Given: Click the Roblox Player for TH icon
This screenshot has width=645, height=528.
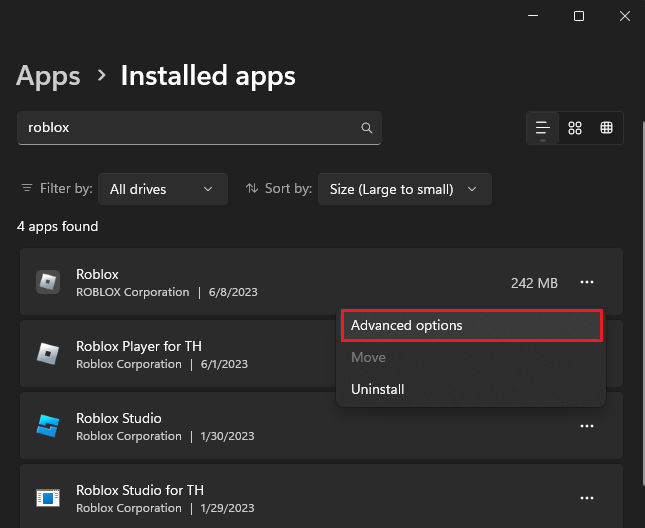Looking at the screenshot, I should [48, 354].
